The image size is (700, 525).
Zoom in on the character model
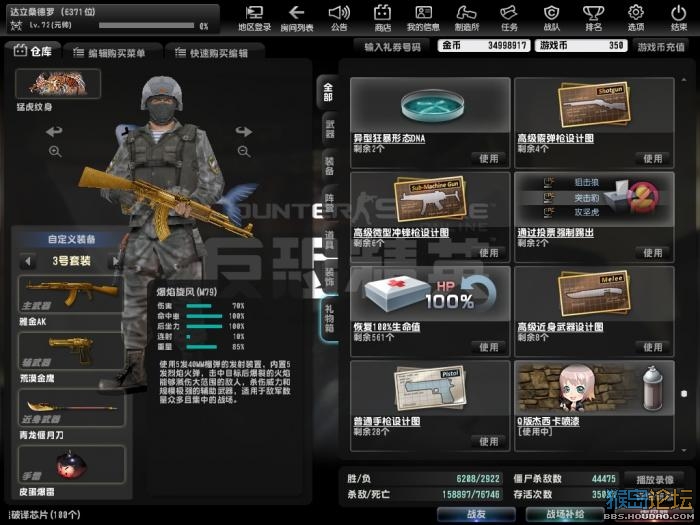click(55, 151)
